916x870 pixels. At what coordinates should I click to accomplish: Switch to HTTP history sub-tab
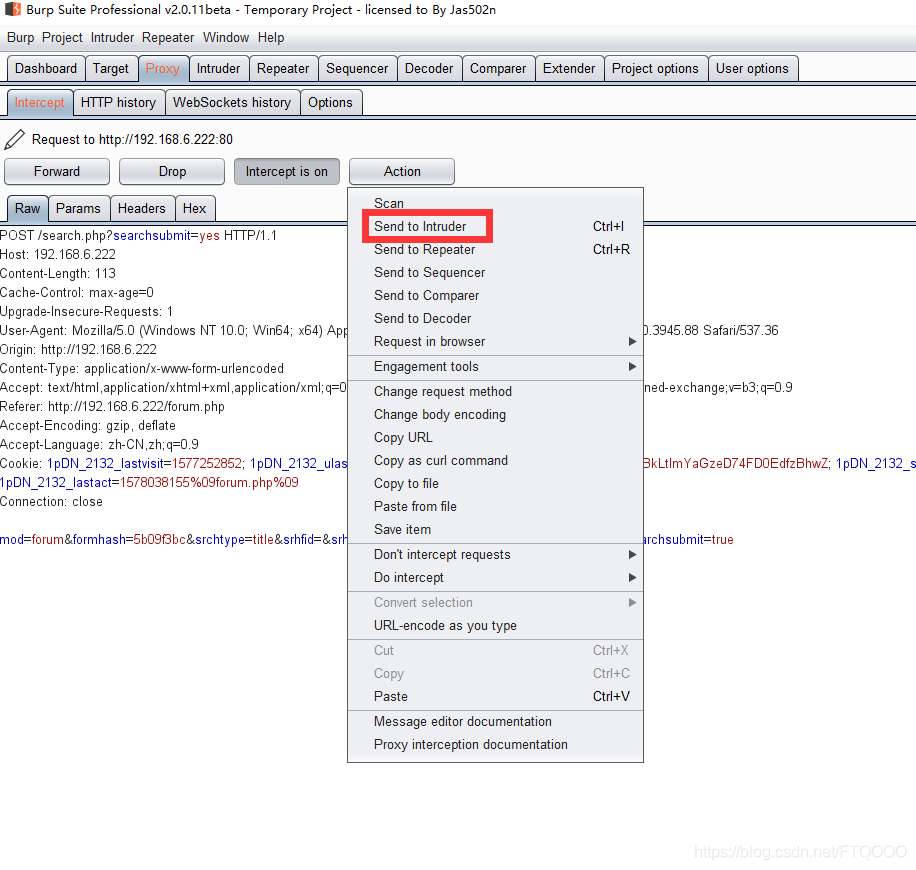click(119, 103)
